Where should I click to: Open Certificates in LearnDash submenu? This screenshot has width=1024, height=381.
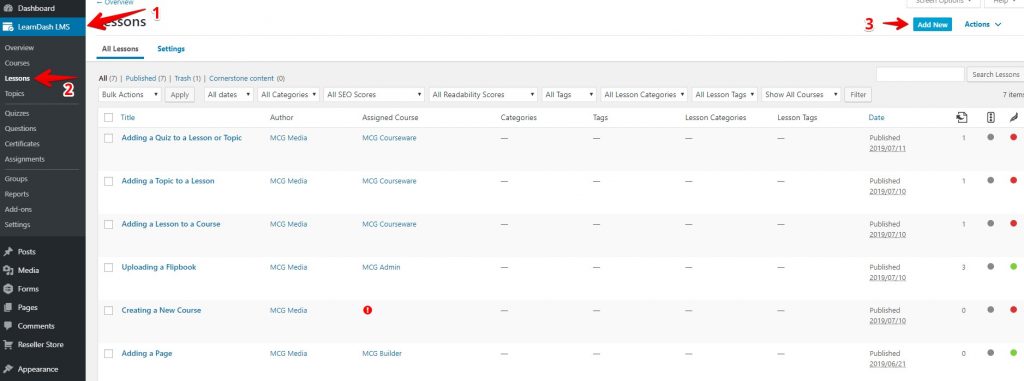click(x=22, y=144)
